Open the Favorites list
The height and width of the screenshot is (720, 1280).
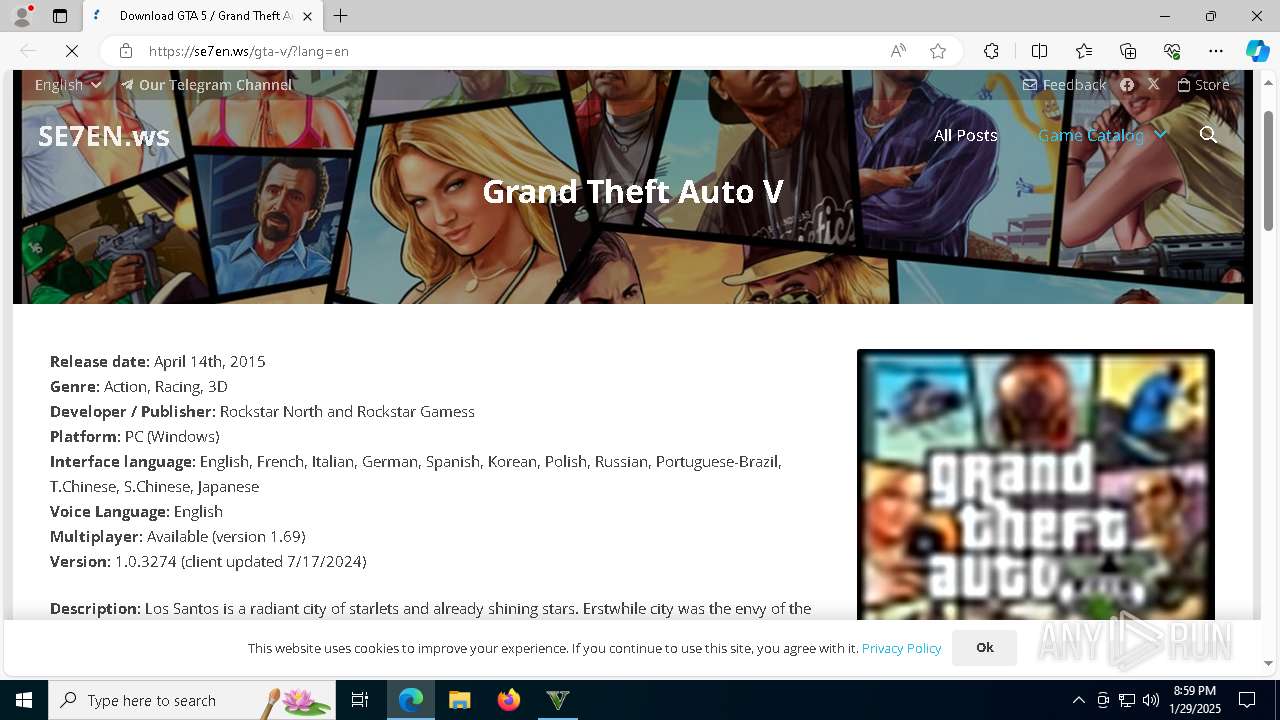pos(1084,51)
